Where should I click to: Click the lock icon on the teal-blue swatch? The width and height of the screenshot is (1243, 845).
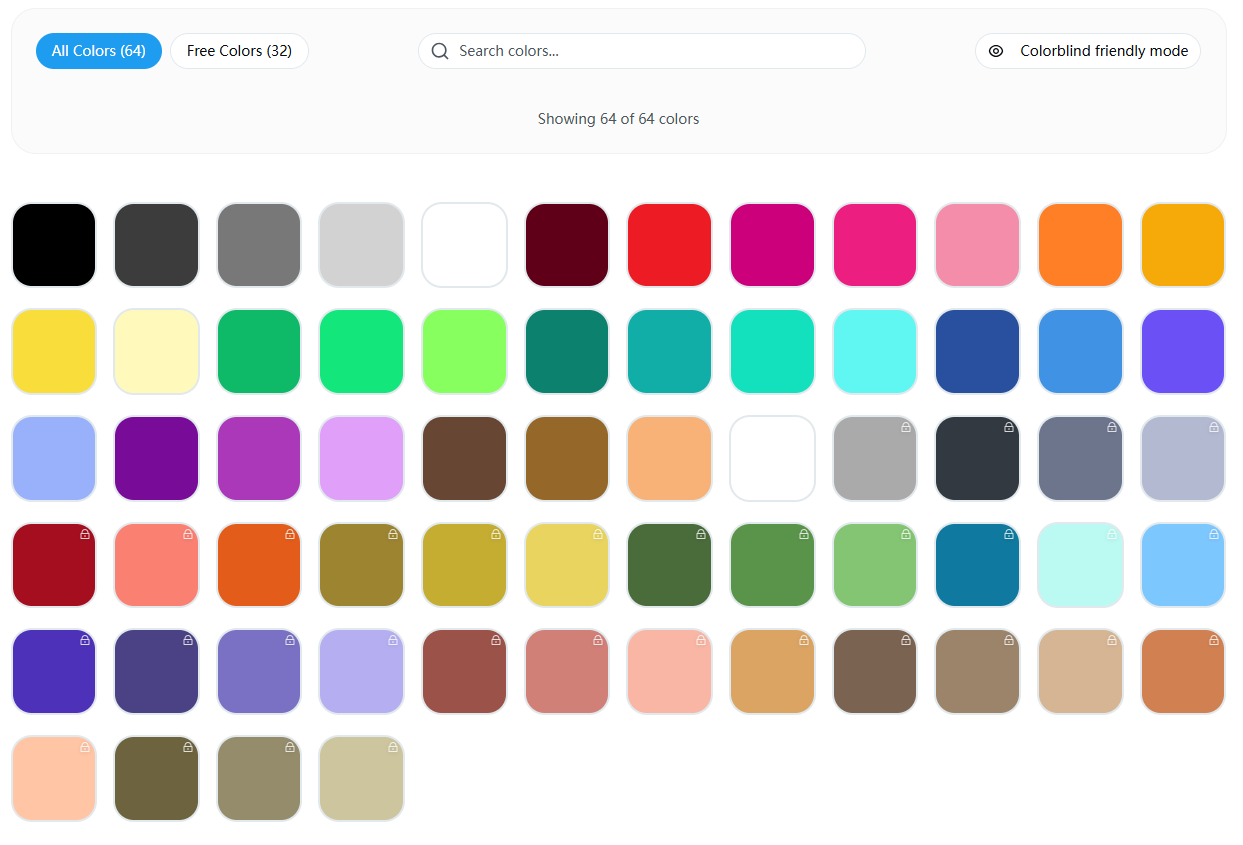point(1008,534)
